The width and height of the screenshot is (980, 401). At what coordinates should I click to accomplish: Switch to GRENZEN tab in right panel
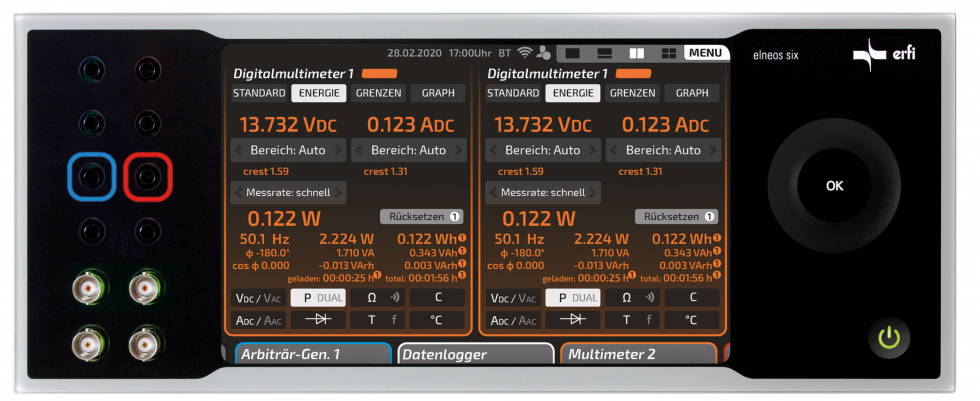coord(632,93)
